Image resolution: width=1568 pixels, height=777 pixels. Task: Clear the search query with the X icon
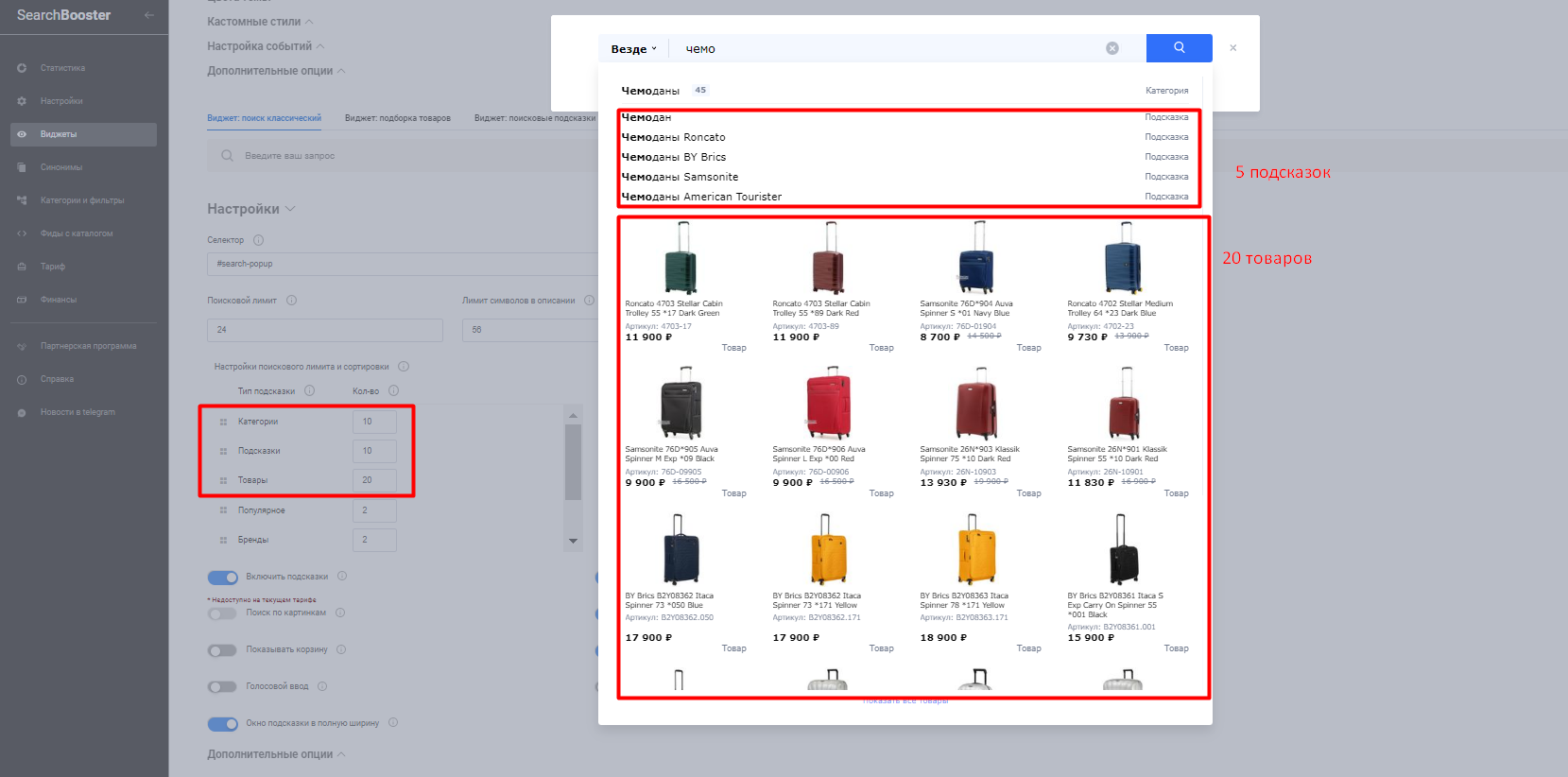(x=1112, y=48)
